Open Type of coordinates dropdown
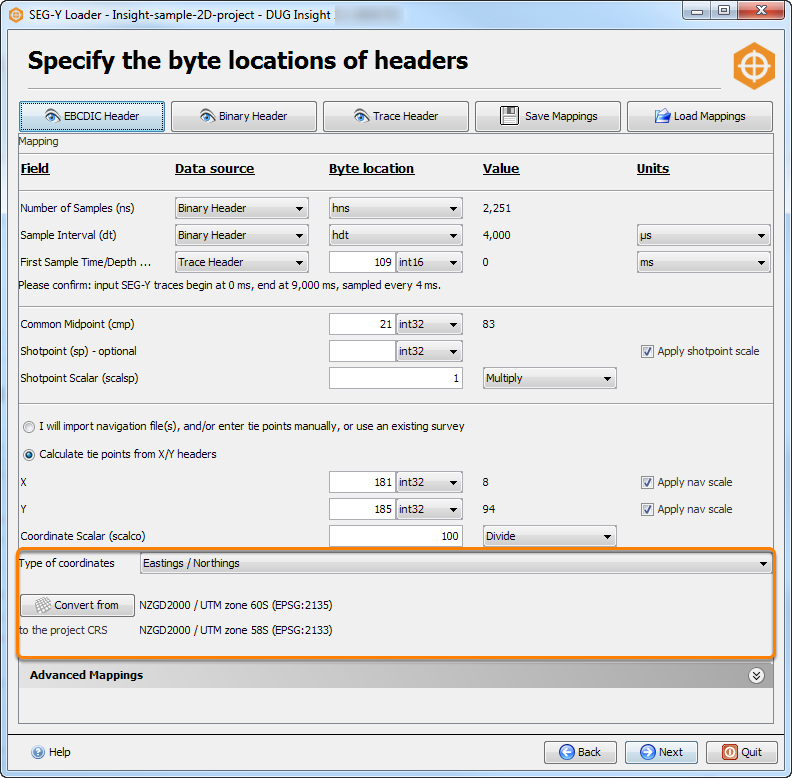 [x=456, y=563]
